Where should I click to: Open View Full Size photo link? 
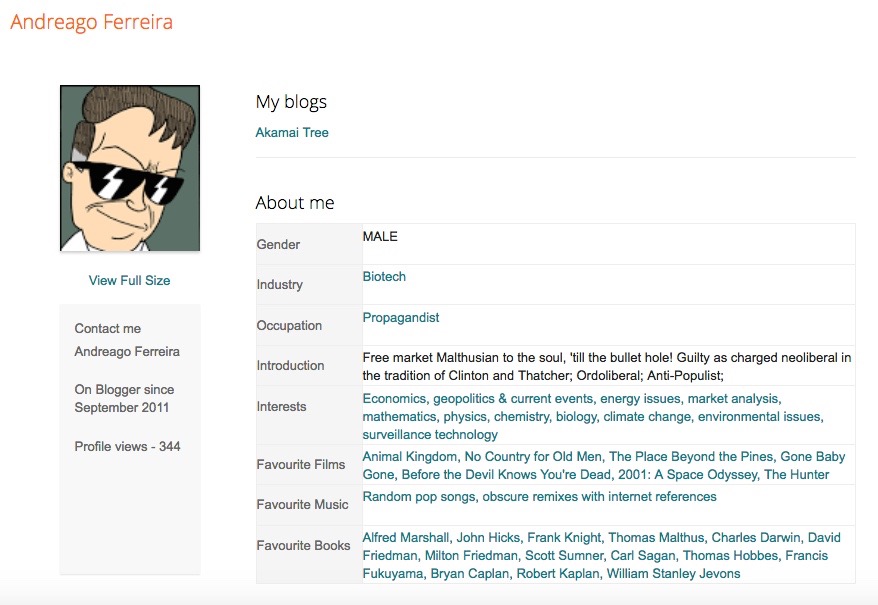click(129, 280)
